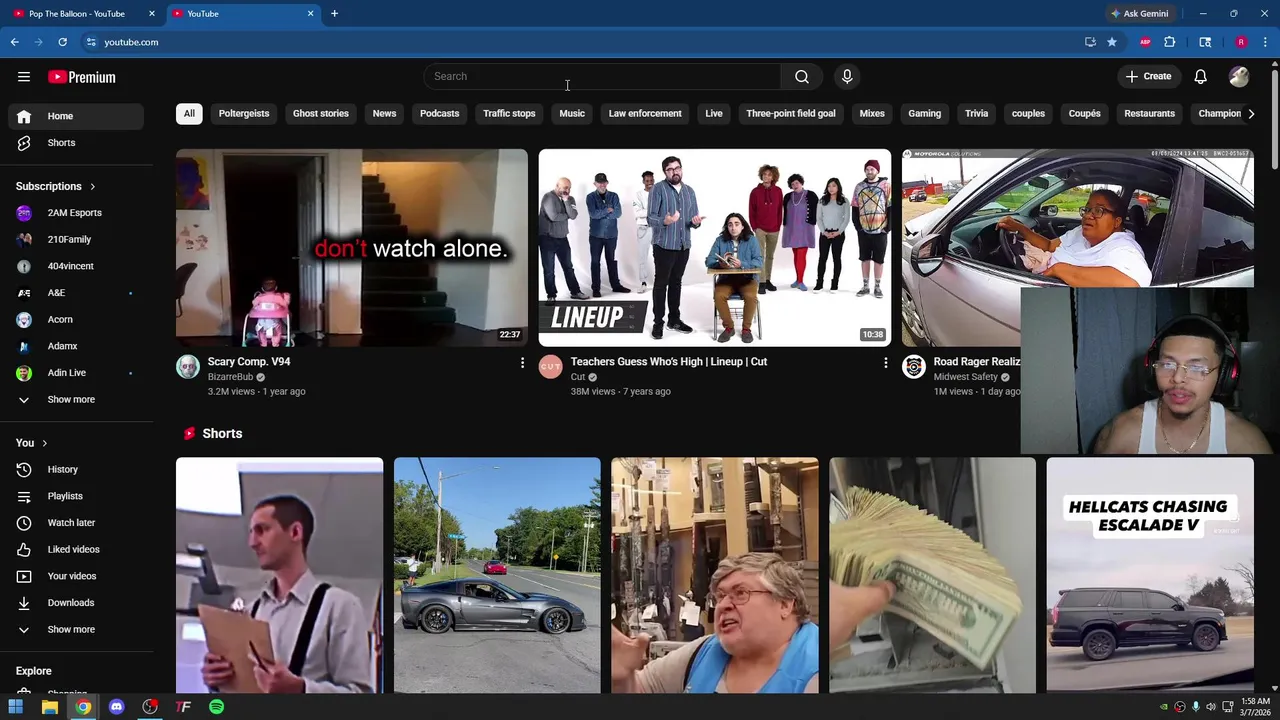Screen dimensions: 1280x720
Task: Open Chrome extensions puzzle icon
Action: pyautogui.click(x=1170, y=42)
